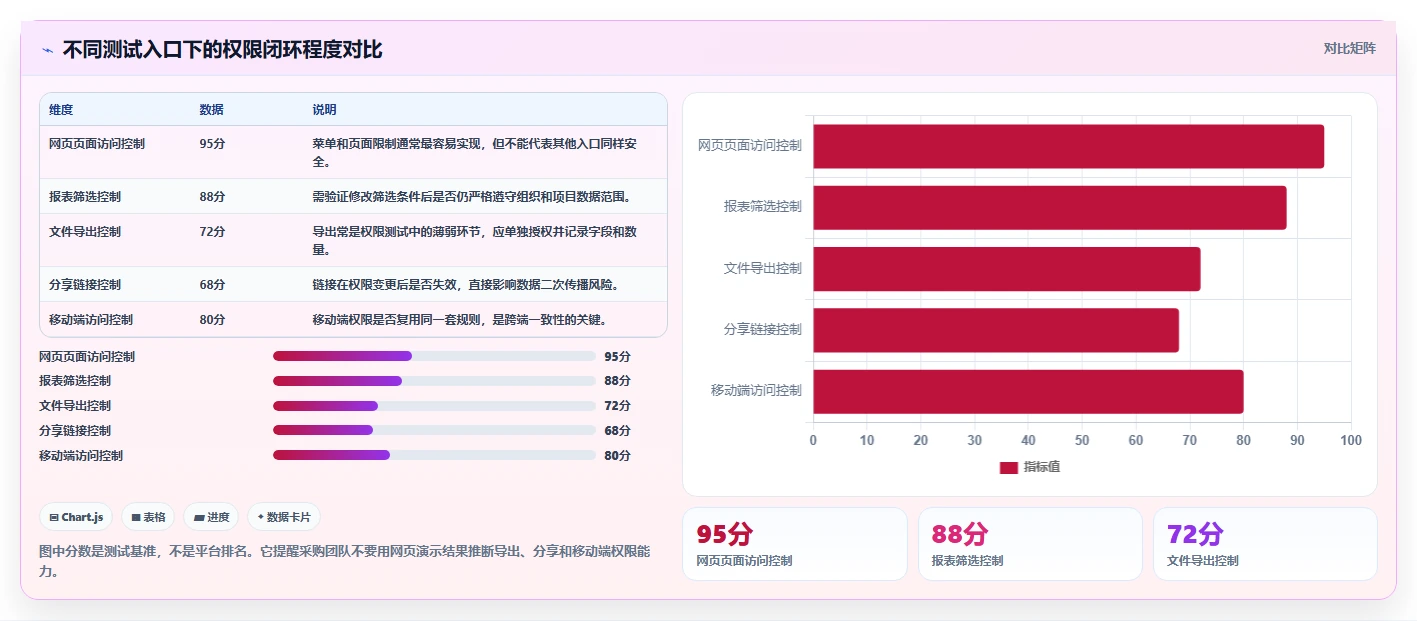Click 网页页面访问控制 in the table's first column
The height and width of the screenshot is (621, 1417).
97,144
